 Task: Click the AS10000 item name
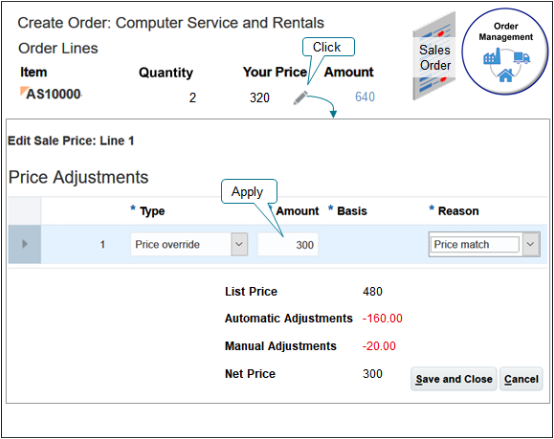53,94
